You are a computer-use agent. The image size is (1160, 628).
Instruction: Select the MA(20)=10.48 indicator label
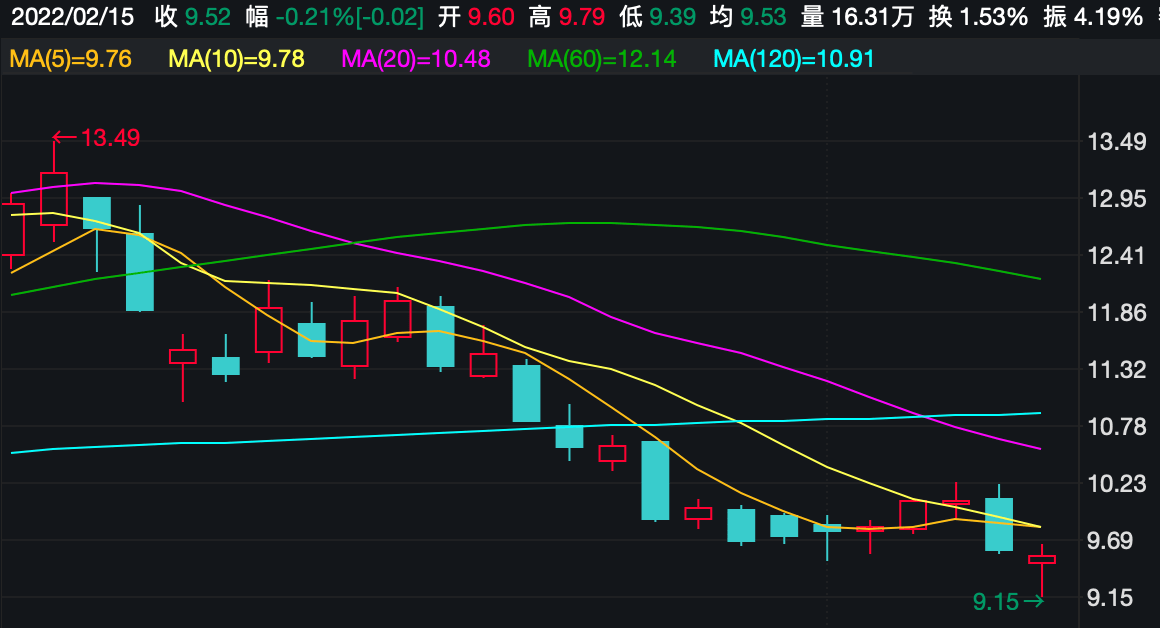pos(416,59)
